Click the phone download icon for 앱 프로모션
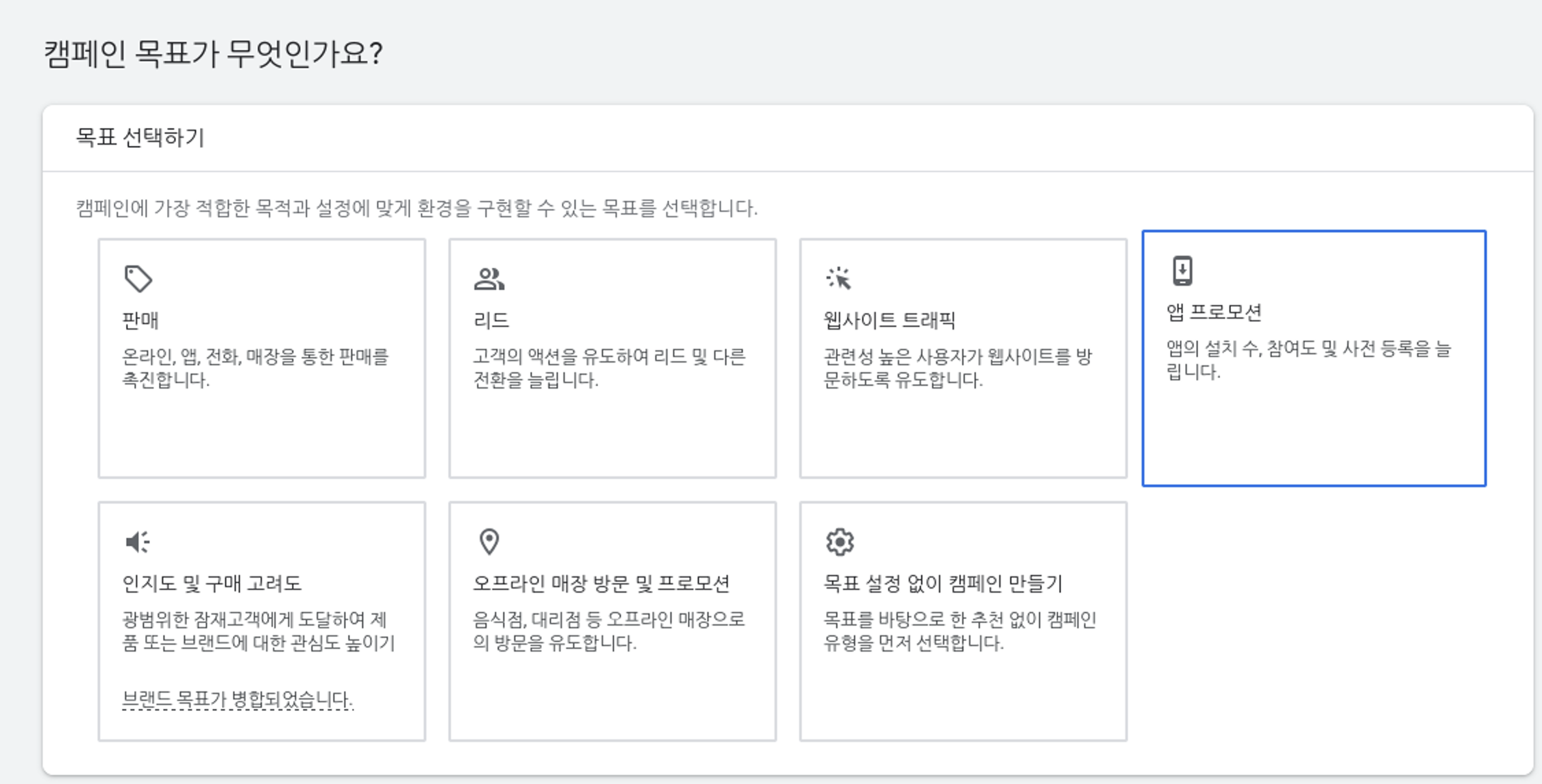The image size is (1542, 784). [1182, 270]
